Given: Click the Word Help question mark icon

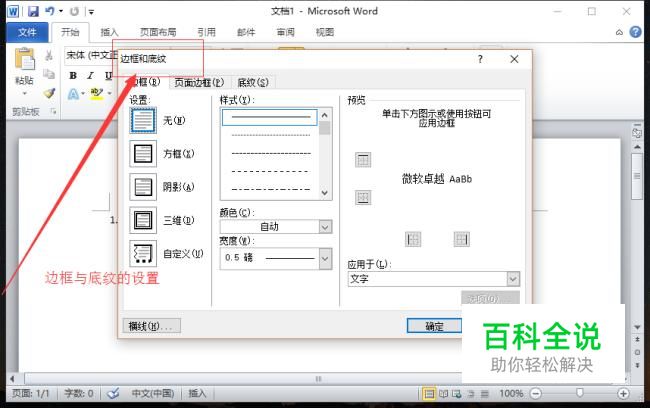Looking at the screenshot, I should [x=635, y=32].
